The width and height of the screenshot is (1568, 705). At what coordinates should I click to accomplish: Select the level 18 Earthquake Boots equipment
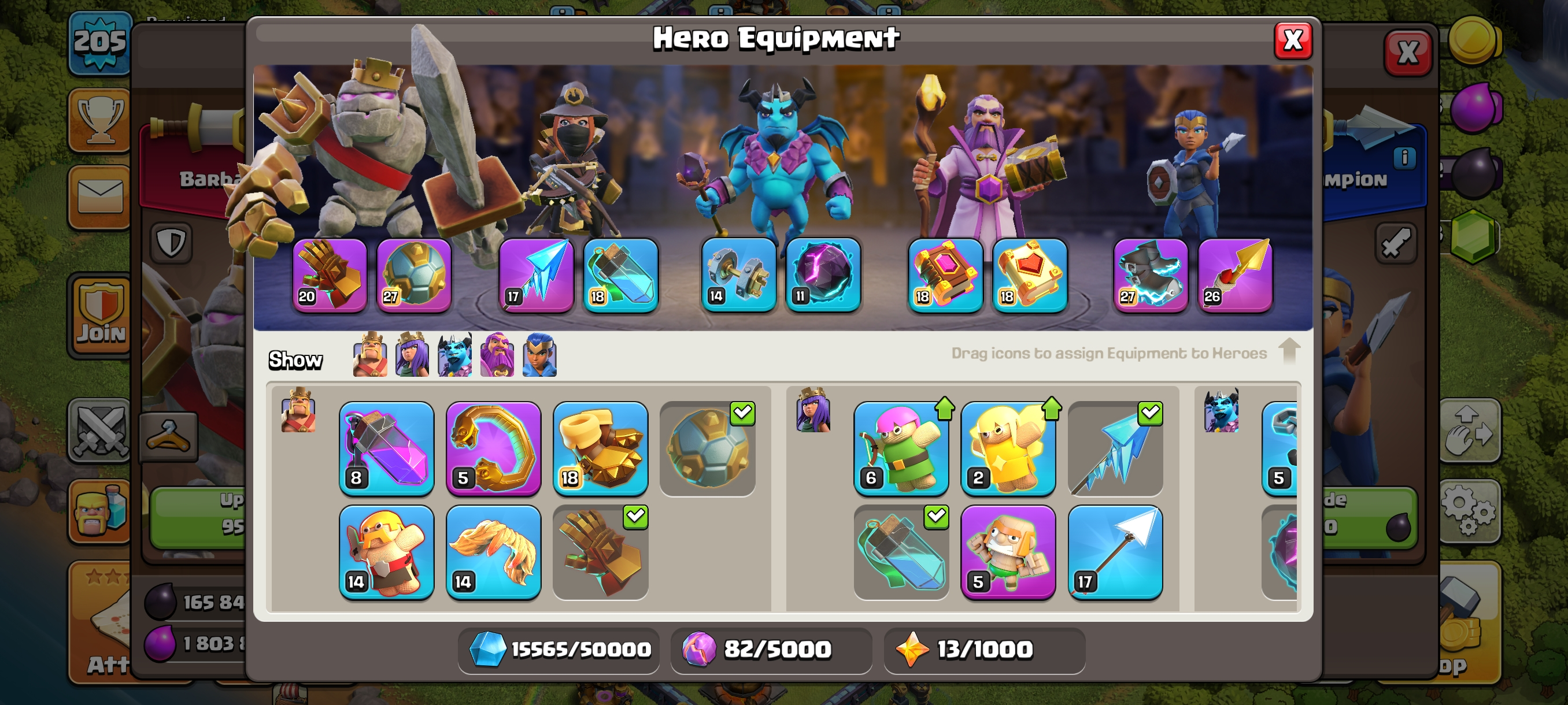pyautogui.click(x=600, y=448)
